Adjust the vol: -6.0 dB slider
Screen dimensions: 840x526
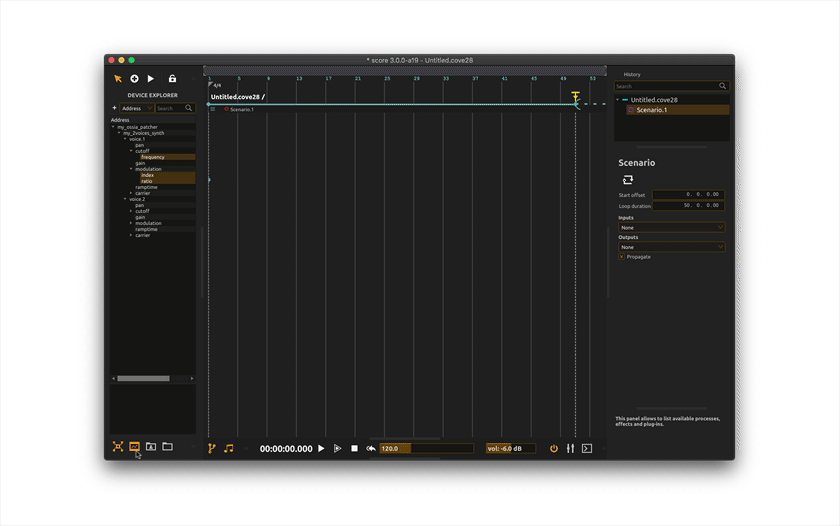tap(511, 448)
